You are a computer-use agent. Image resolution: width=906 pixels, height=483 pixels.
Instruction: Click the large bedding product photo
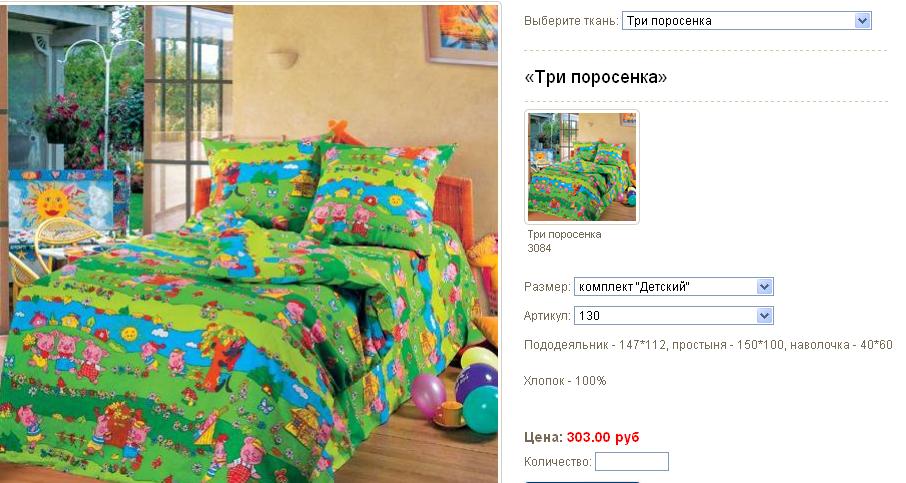click(x=249, y=244)
